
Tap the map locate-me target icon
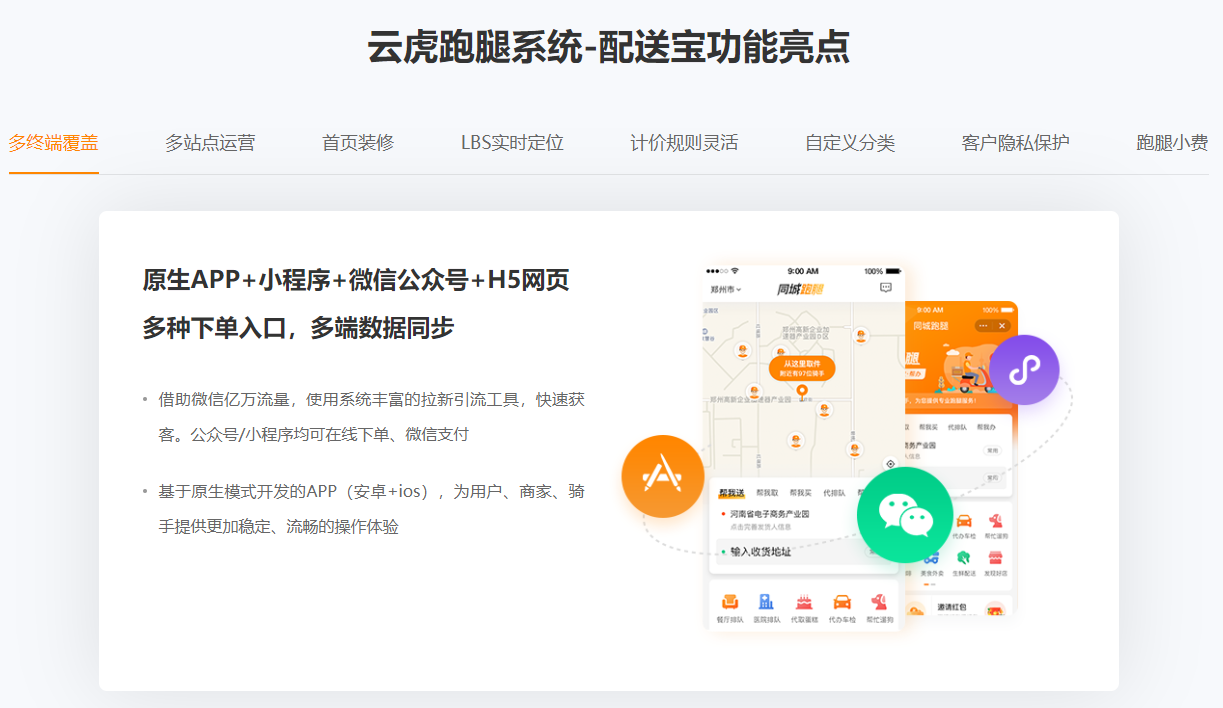click(890, 464)
